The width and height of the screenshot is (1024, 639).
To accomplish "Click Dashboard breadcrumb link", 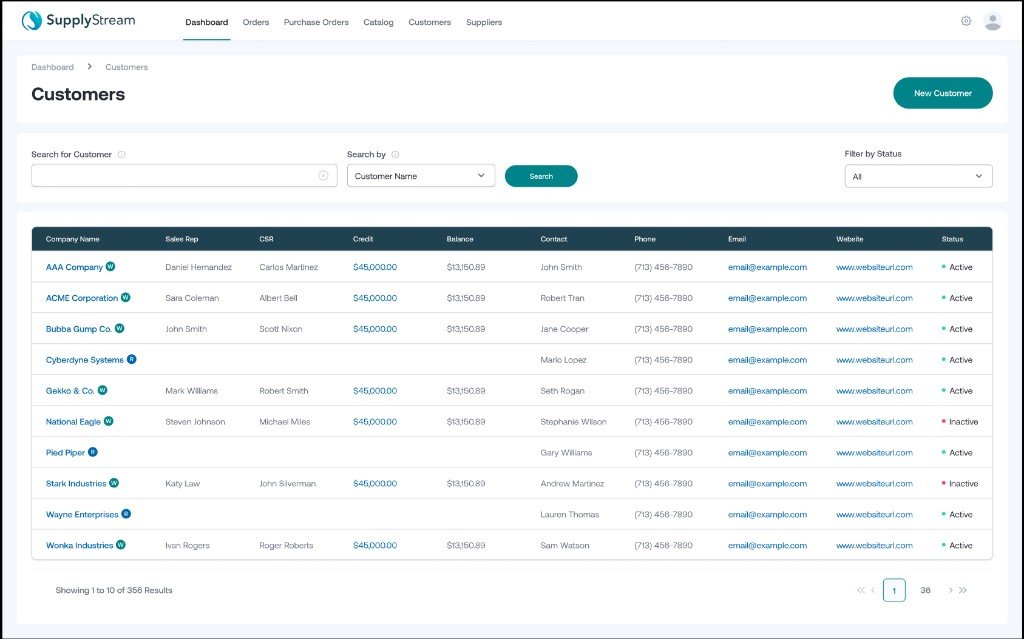I will [x=52, y=67].
